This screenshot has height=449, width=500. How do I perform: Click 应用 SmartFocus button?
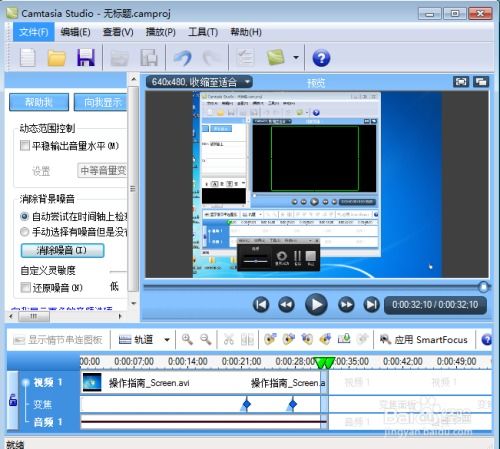coord(424,340)
